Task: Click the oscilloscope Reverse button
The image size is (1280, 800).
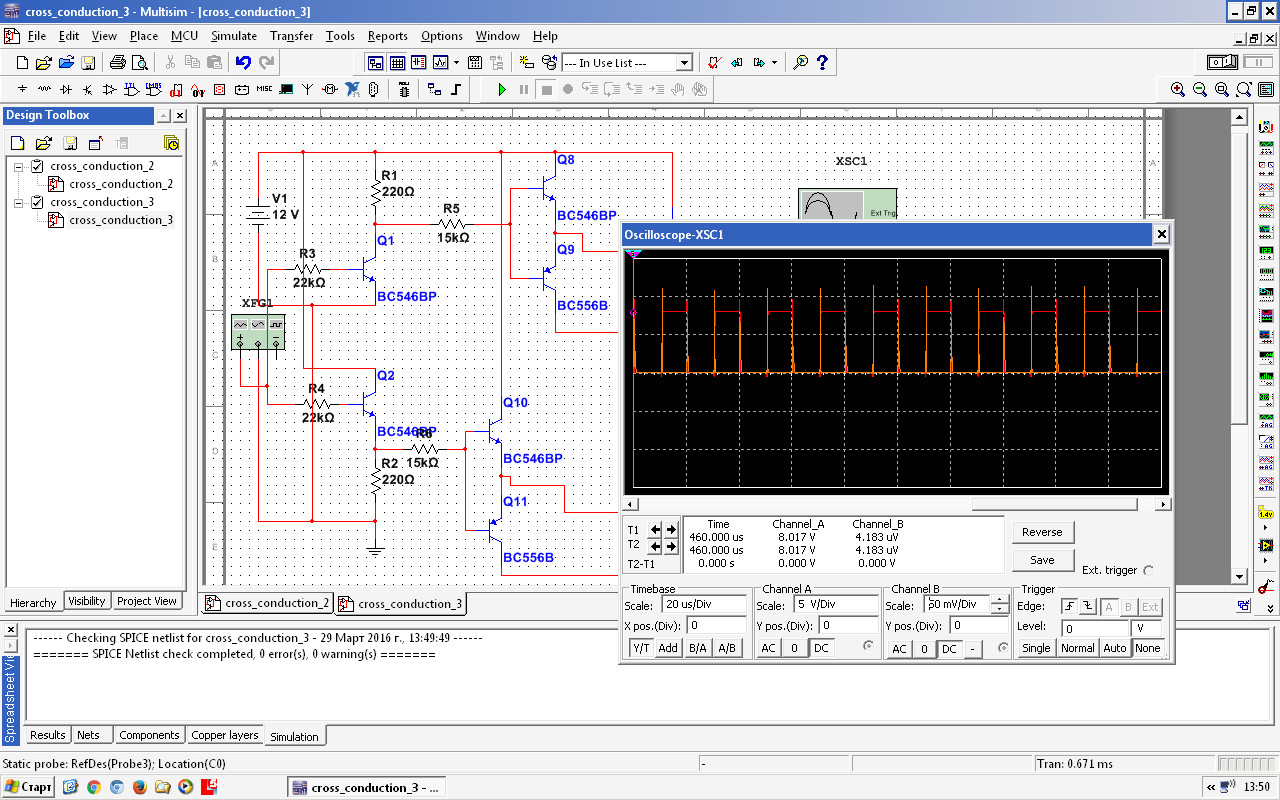Action: pyautogui.click(x=1042, y=532)
